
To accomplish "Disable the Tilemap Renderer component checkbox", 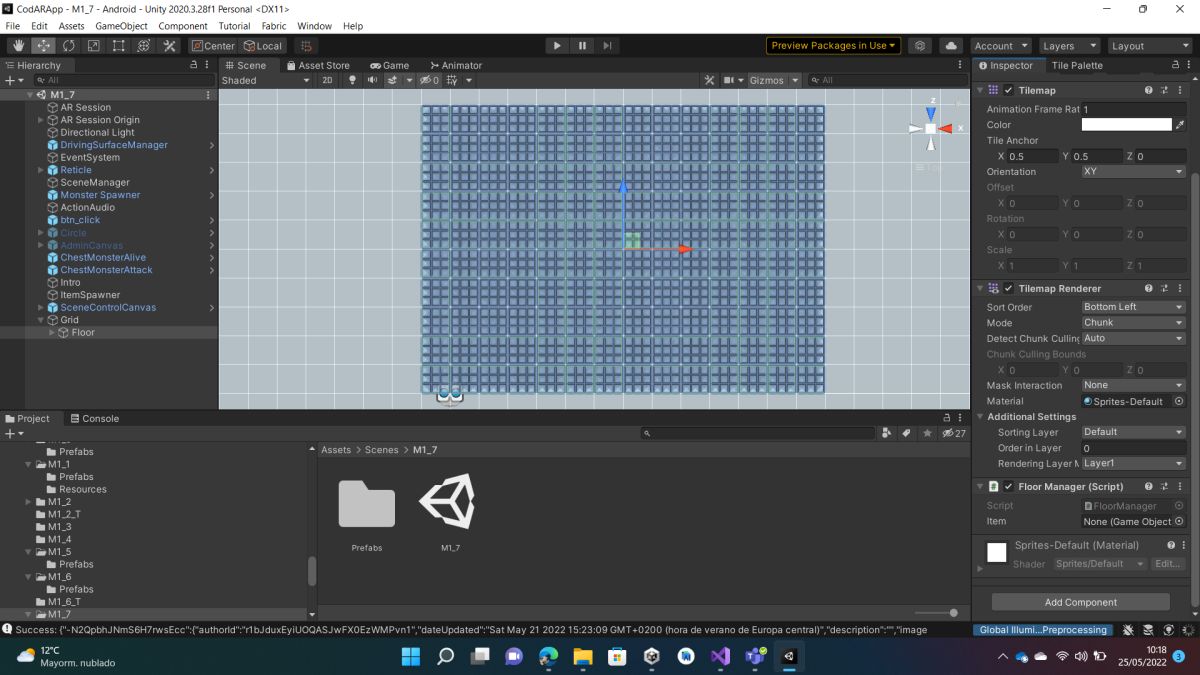I will (x=1008, y=288).
